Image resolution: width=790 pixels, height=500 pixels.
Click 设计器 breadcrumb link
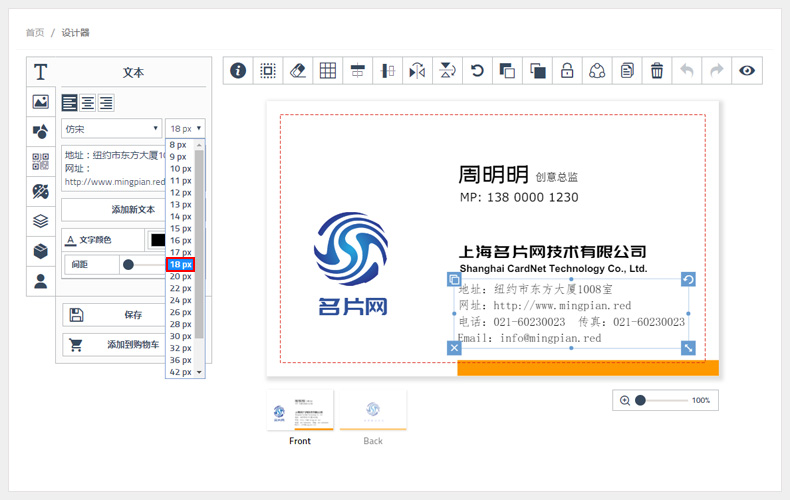[76, 33]
